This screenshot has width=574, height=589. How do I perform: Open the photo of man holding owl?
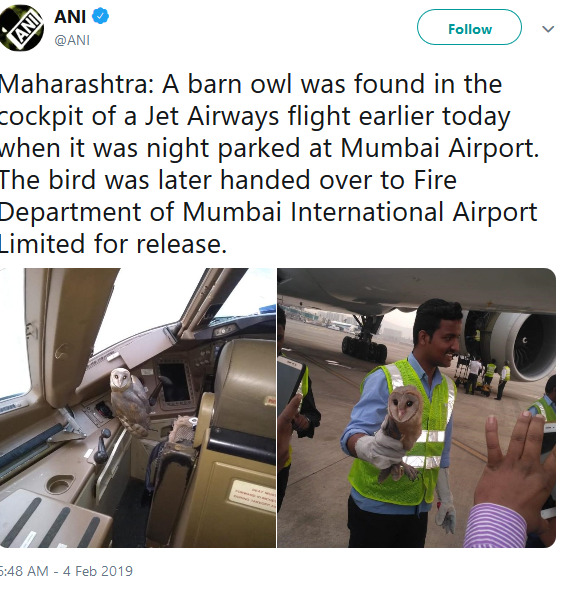416,408
